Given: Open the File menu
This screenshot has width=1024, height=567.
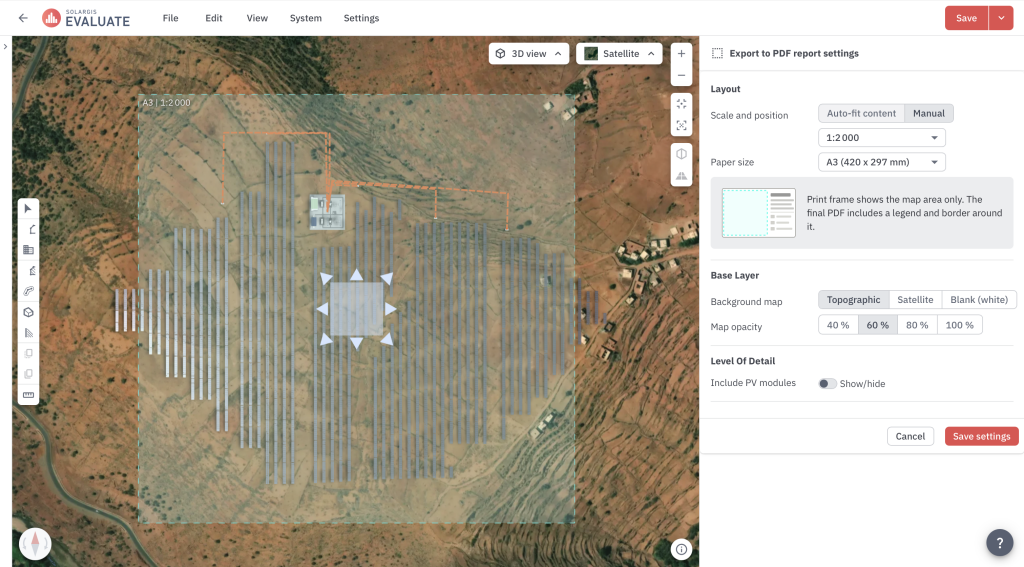Looking at the screenshot, I should click(x=170, y=18).
